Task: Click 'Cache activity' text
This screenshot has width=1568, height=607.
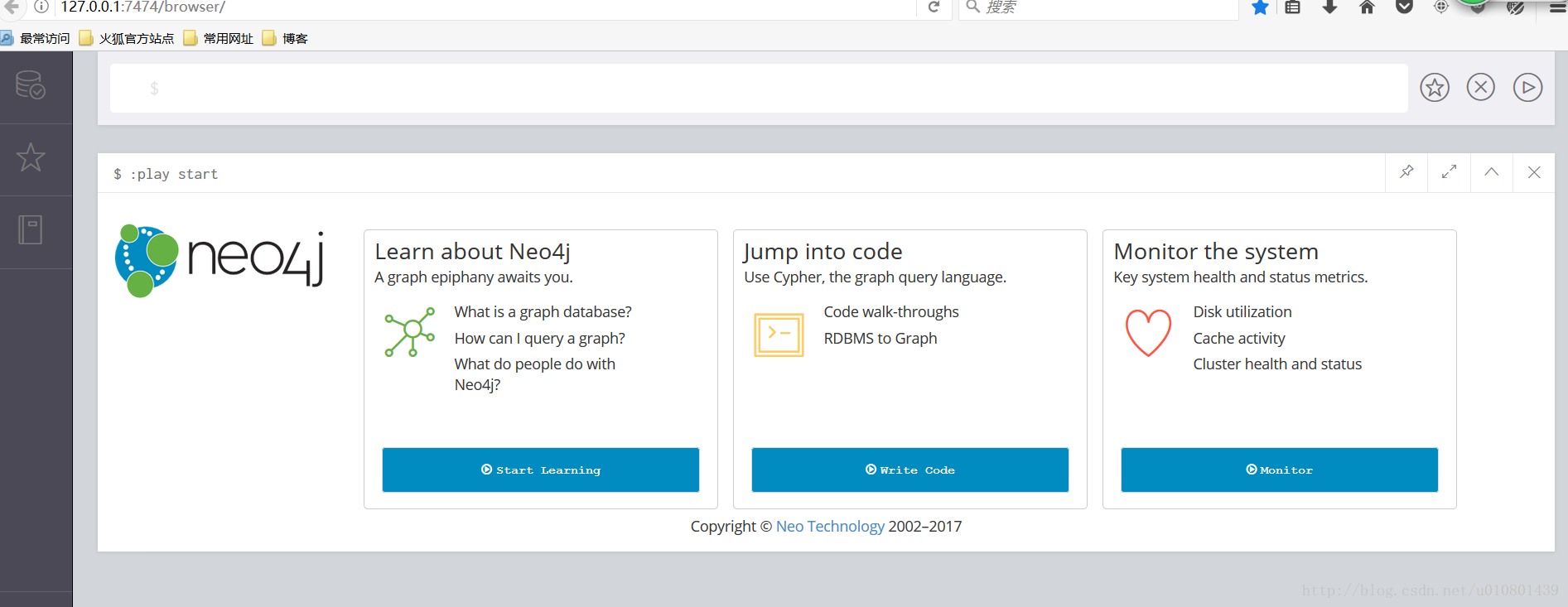Action: pyautogui.click(x=1239, y=338)
